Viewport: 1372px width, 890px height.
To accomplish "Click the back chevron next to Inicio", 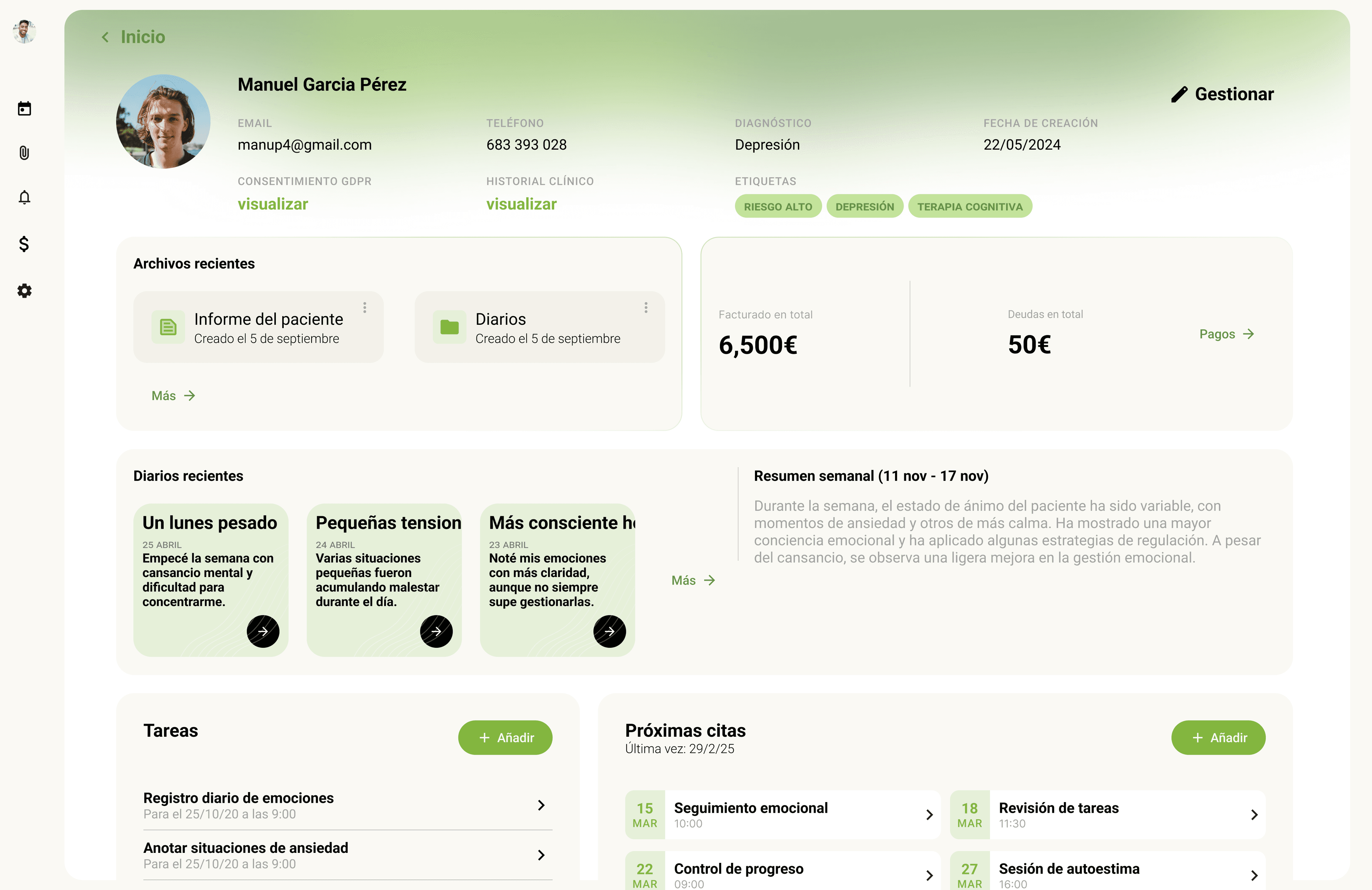I will click(x=105, y=38).
